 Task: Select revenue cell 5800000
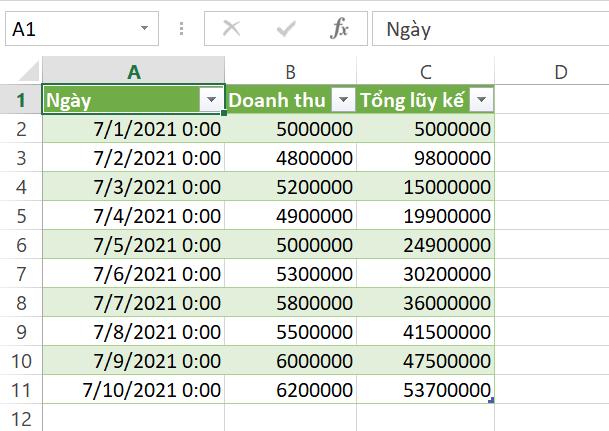tap(291, 302)
